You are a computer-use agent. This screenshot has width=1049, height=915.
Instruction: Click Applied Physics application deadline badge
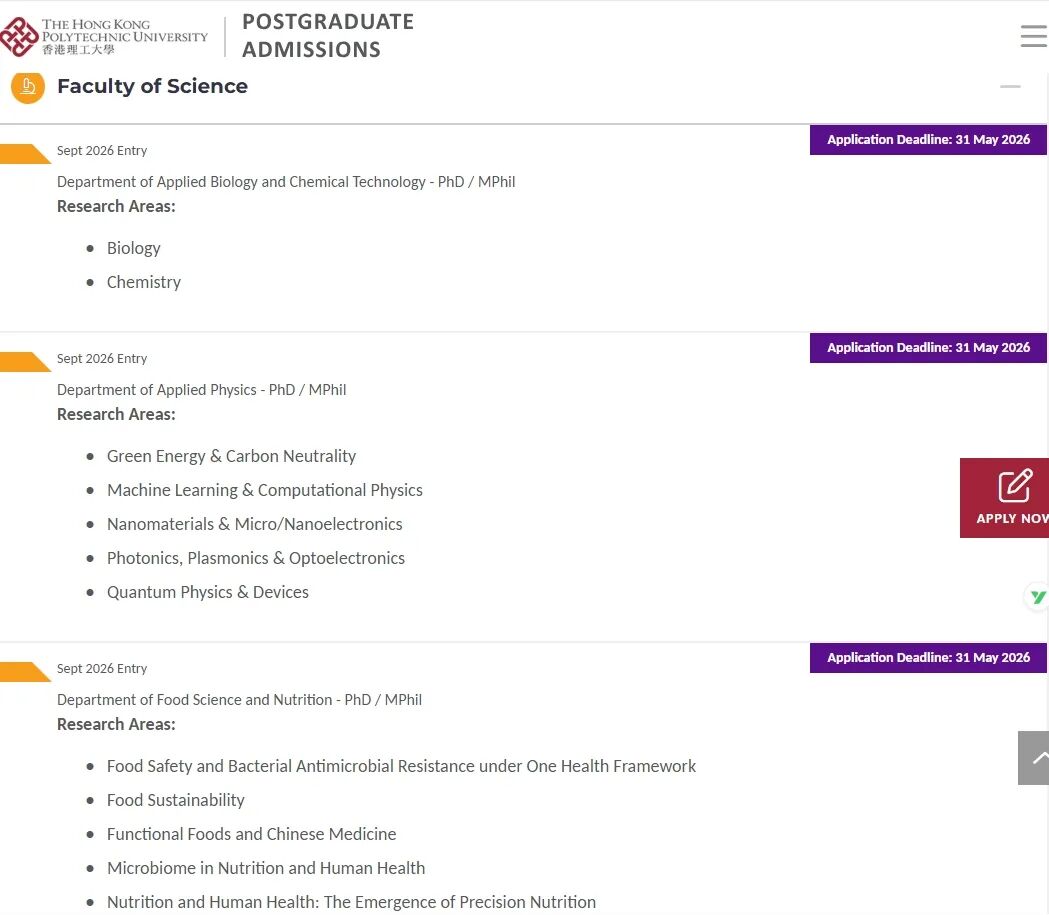click(928, 348)
